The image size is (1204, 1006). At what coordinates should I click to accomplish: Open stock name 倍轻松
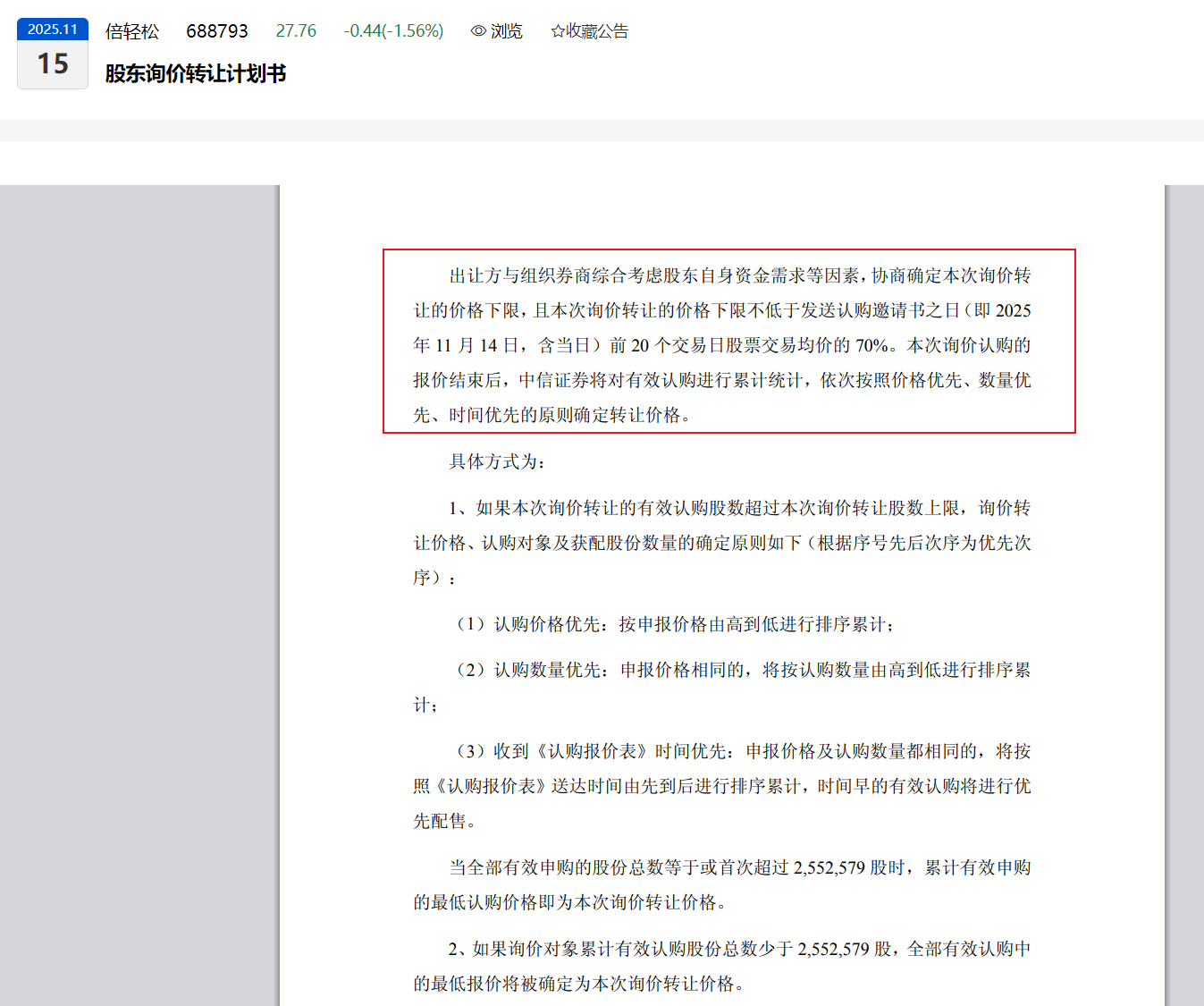coord(132,31)
